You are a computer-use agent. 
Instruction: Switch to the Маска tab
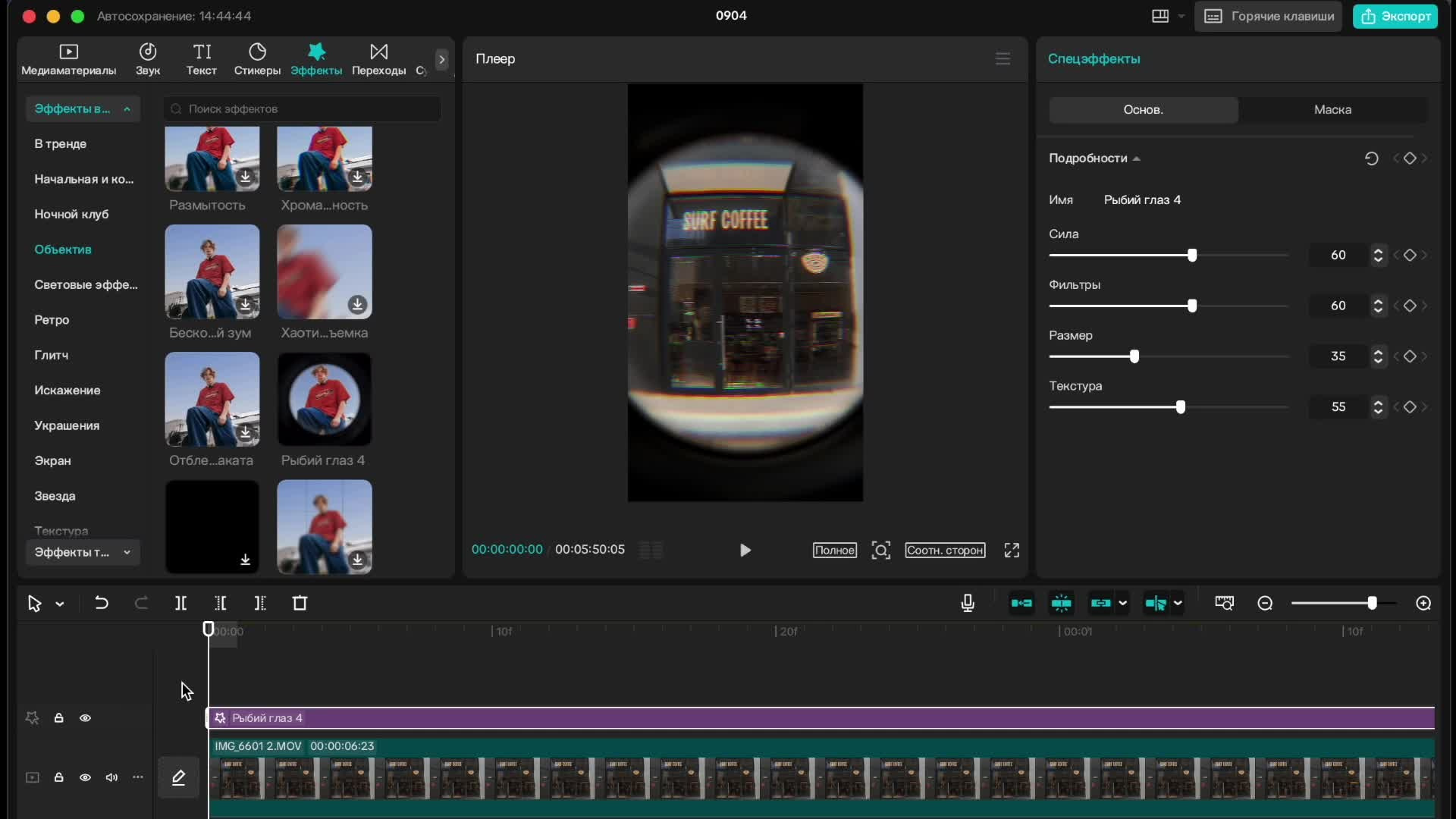point(1332,109)
